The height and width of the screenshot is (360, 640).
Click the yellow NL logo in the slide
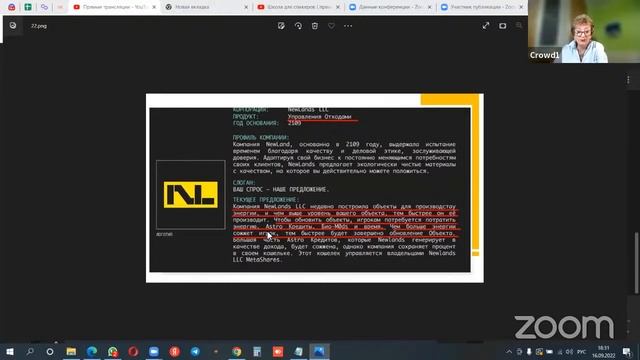(x=191, y=195)
